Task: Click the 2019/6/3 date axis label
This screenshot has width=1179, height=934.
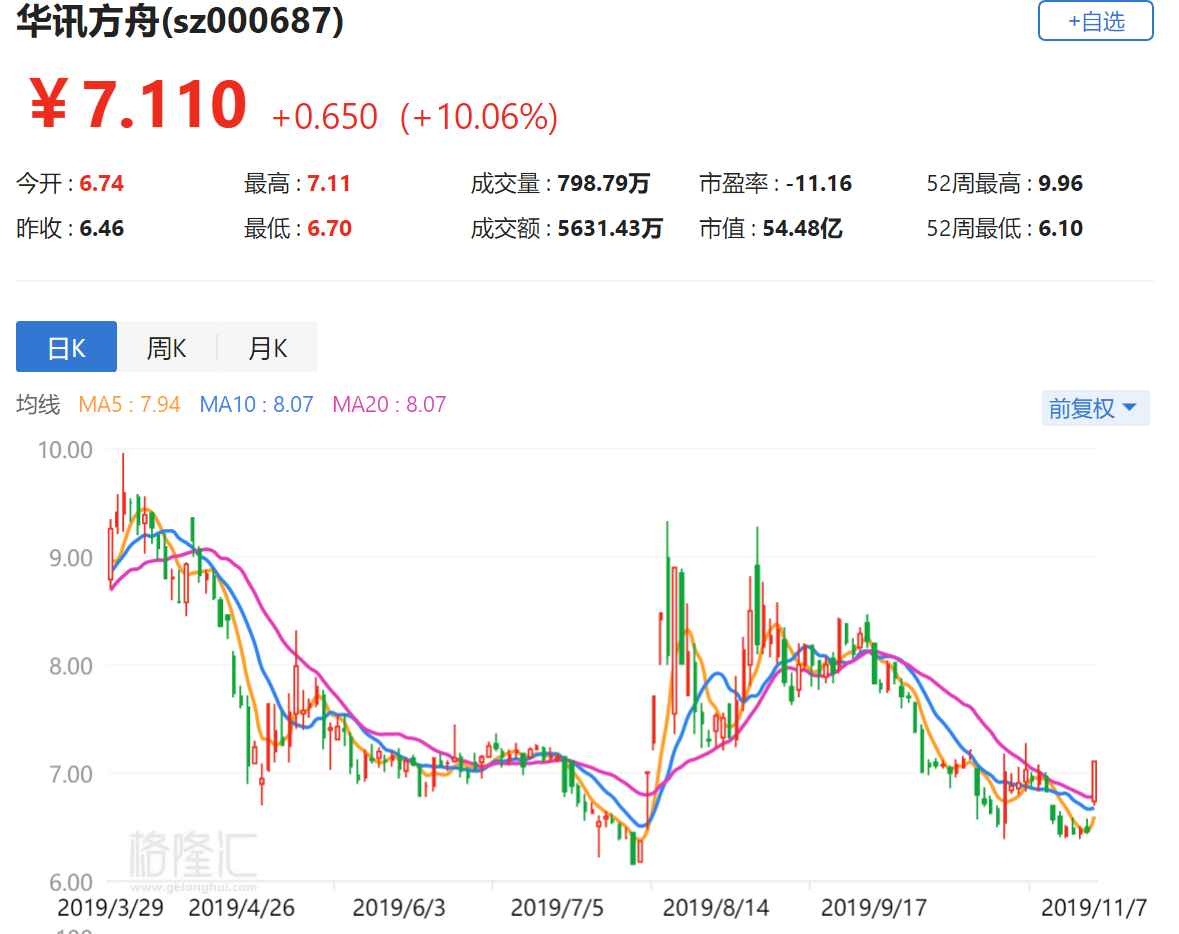Action: (x=399, y=908)
